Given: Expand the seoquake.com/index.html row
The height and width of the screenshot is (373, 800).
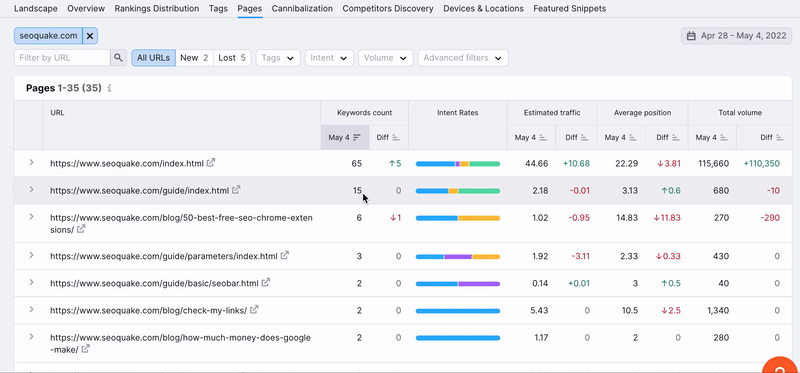Looking at the screenshot, I should pos(31,162).
